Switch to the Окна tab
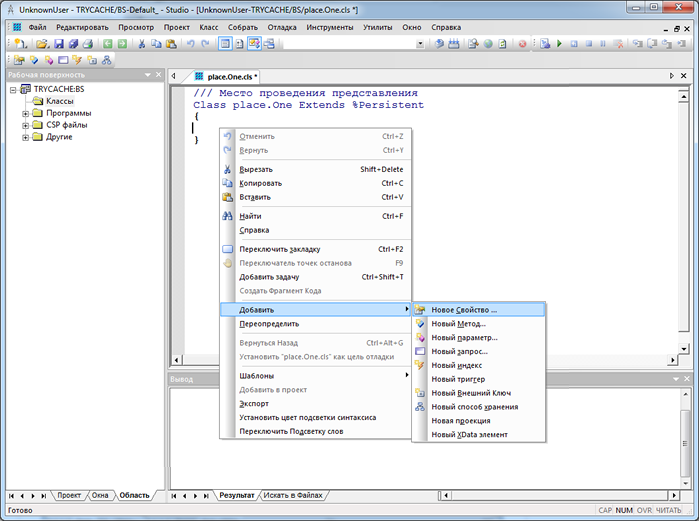 point(100,495)
